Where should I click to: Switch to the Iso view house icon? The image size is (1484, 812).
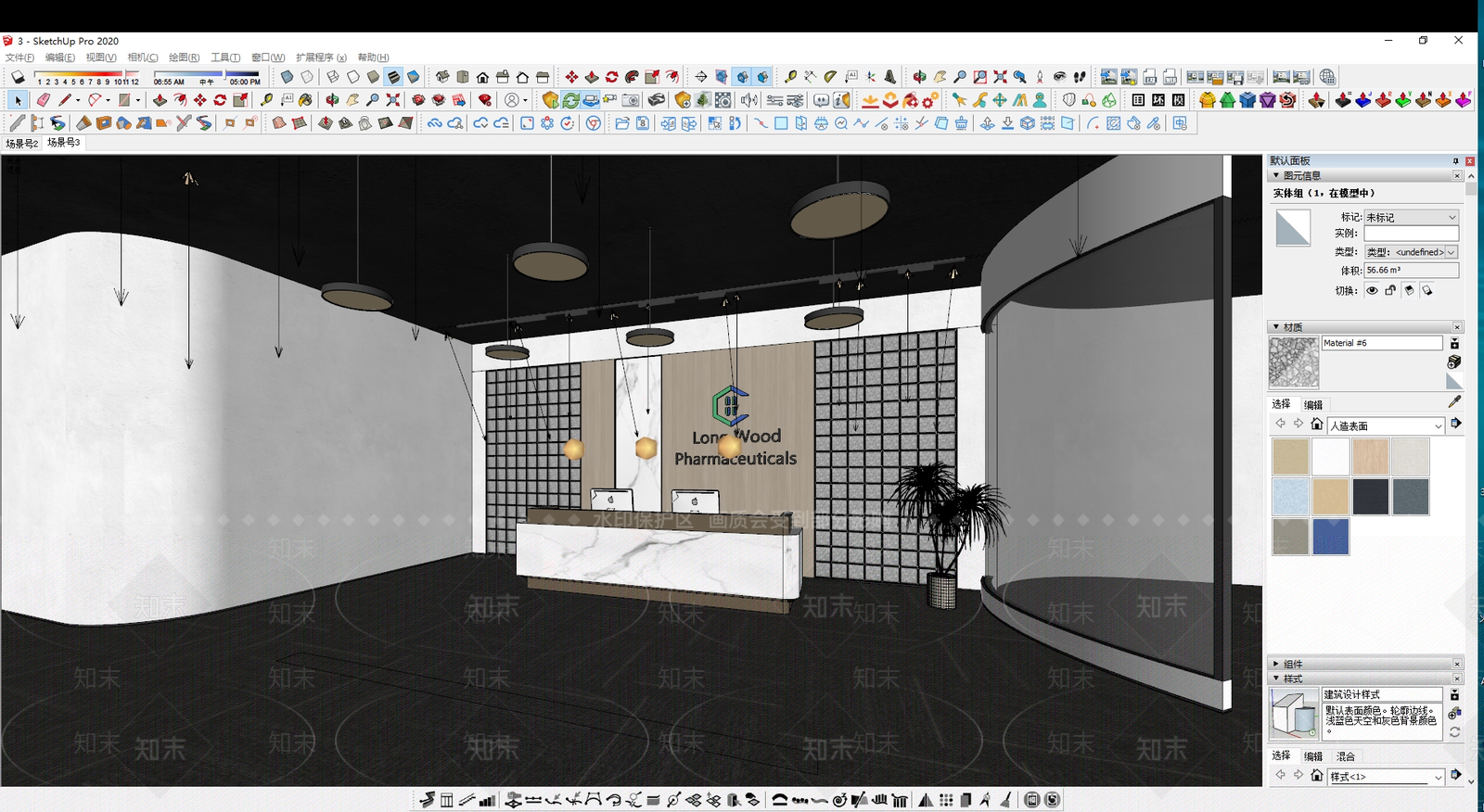point(442,77)
